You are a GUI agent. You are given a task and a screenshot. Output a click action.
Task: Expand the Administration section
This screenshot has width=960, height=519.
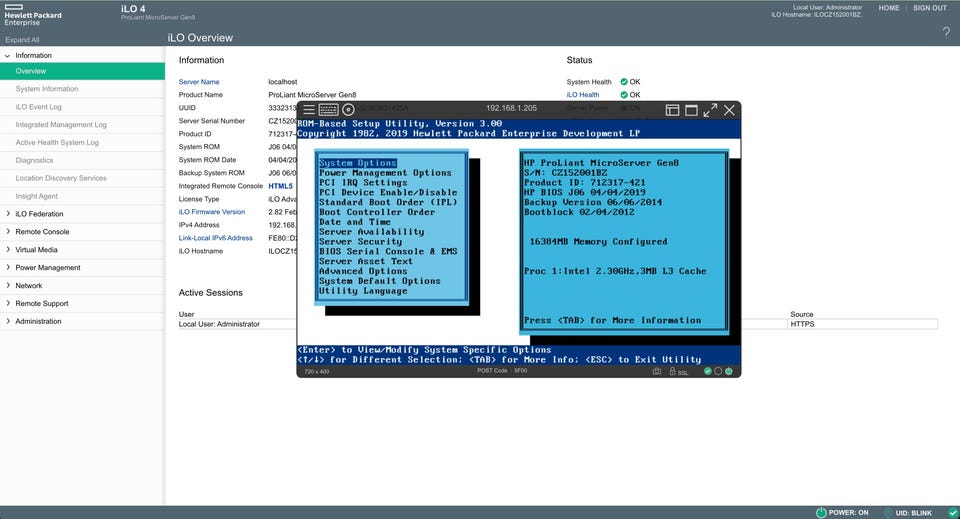coord(7,321)
